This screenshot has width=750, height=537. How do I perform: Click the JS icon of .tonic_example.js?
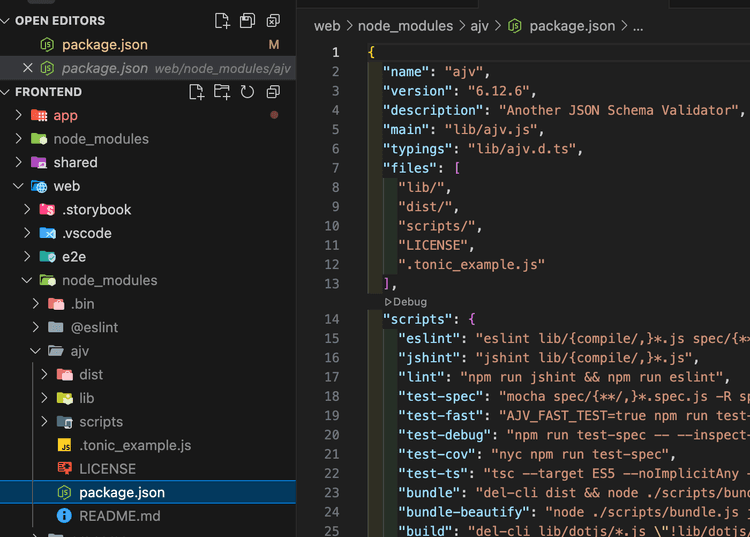pyautogui.click(x=65, y=445)
